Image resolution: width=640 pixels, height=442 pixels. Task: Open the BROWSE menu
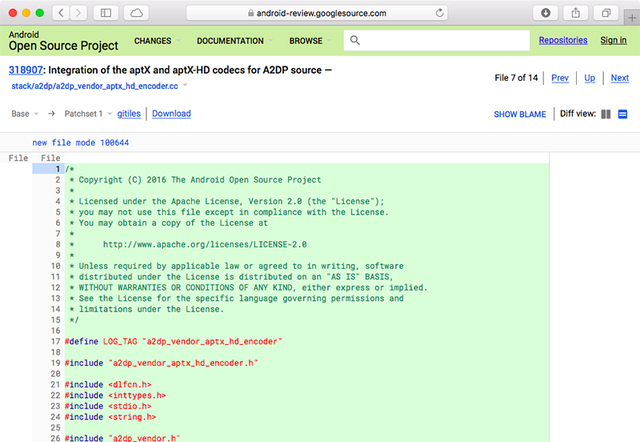pos(310,41)
